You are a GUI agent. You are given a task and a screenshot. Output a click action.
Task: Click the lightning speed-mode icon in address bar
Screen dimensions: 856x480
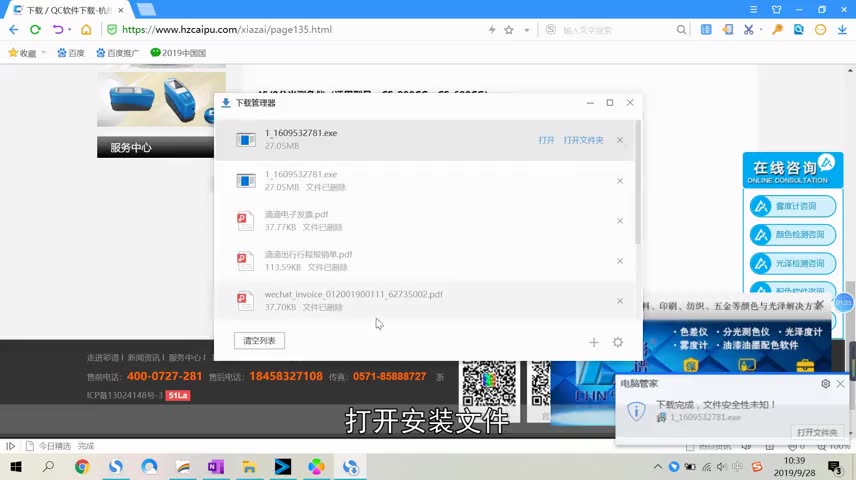point(492,29)
